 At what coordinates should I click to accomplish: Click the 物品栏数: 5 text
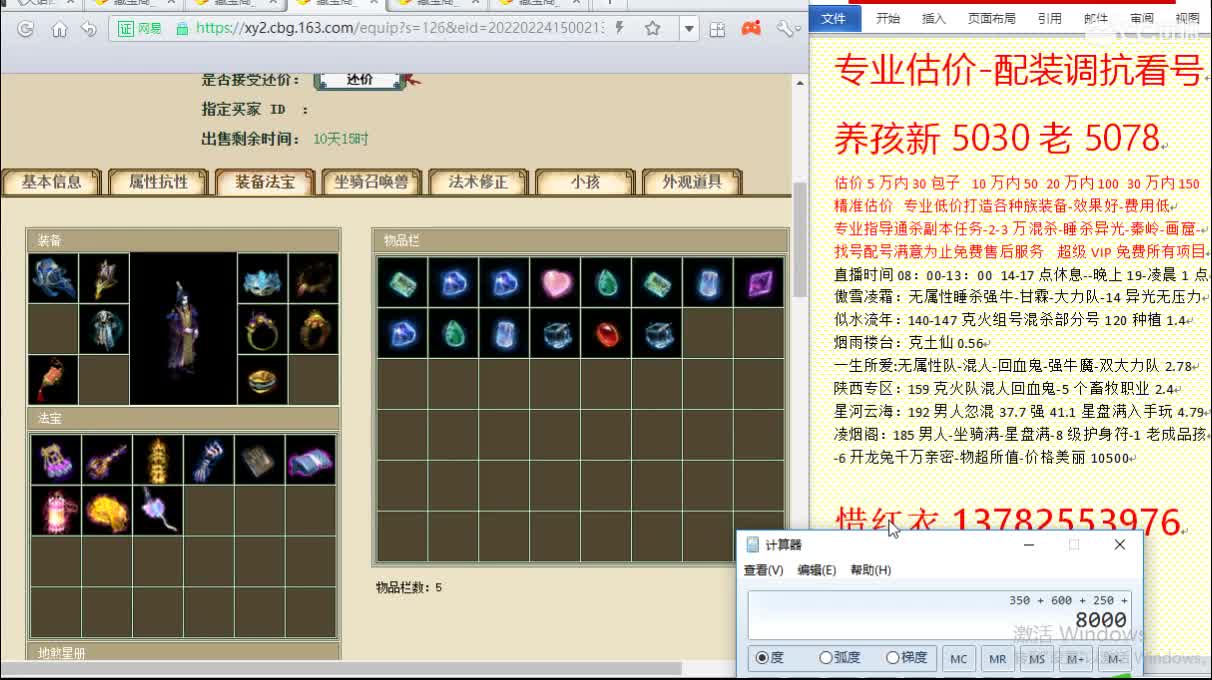click(409, 588)
